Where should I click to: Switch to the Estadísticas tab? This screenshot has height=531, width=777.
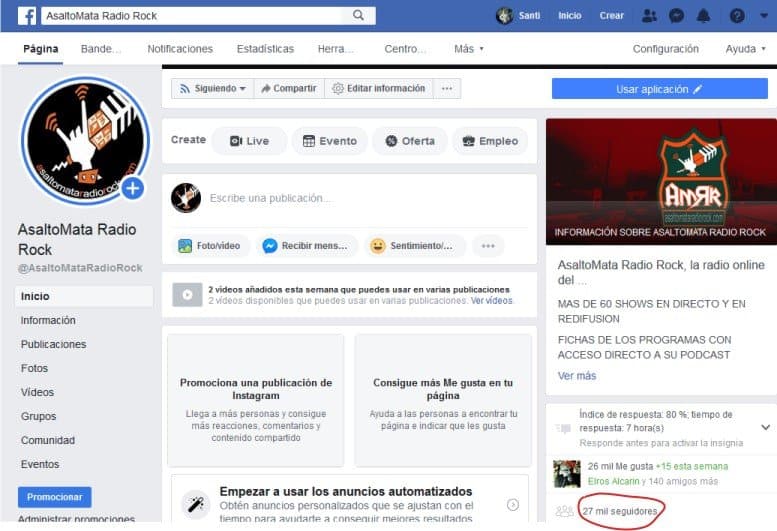tap(265, 49)
